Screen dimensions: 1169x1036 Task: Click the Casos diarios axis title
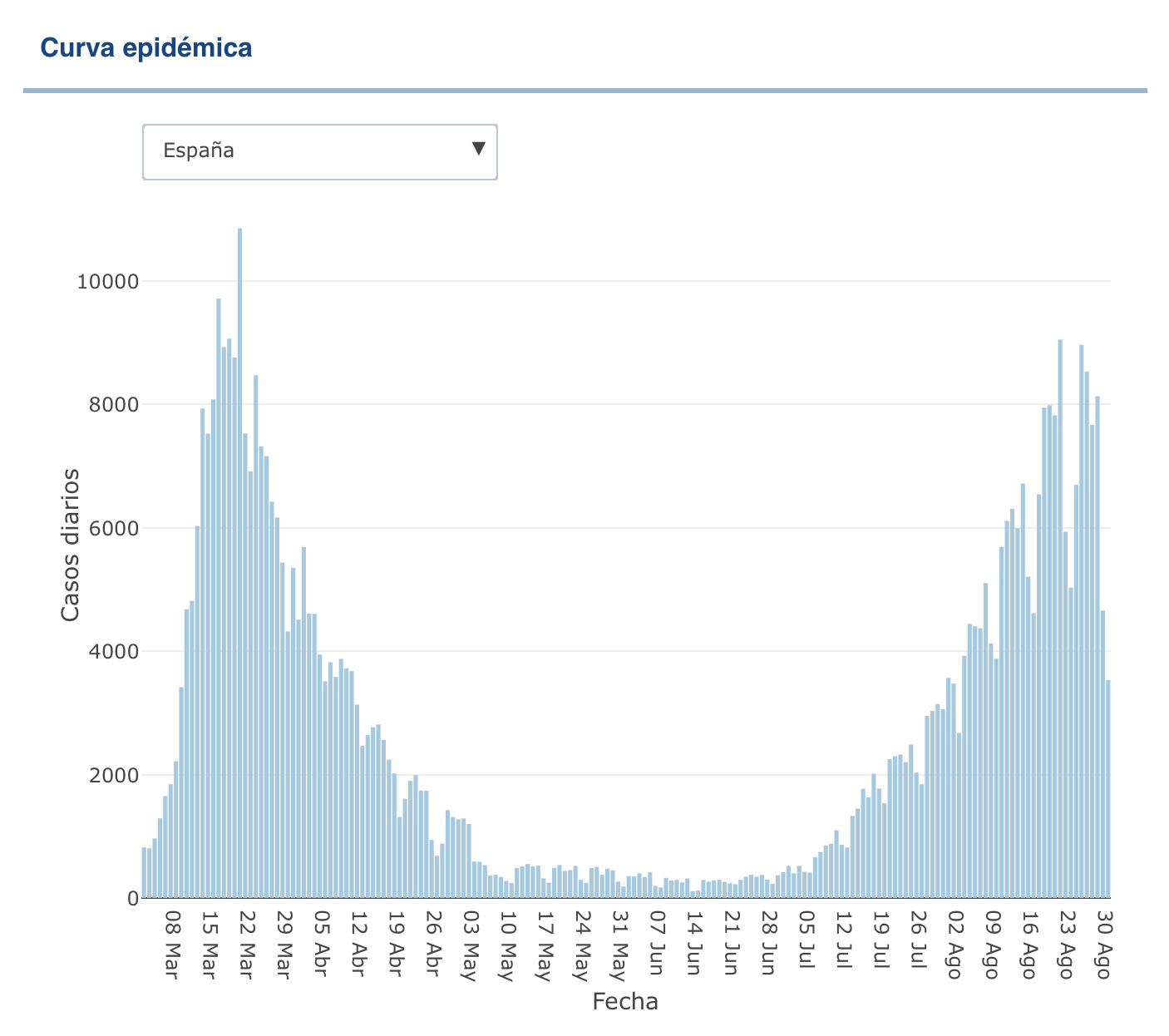(x=71, y=545)
